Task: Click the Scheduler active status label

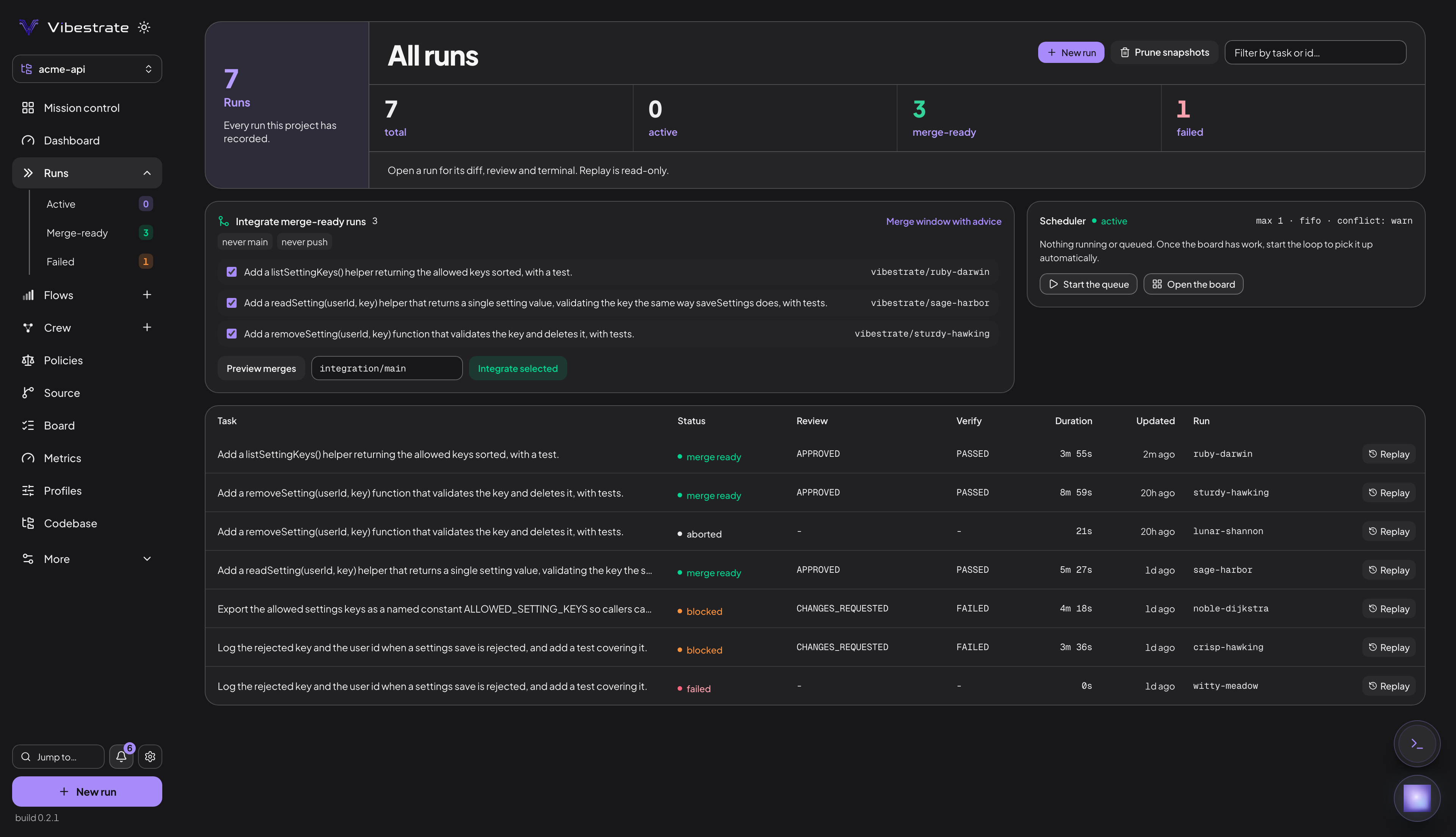Action: (x=1109, y=221)
